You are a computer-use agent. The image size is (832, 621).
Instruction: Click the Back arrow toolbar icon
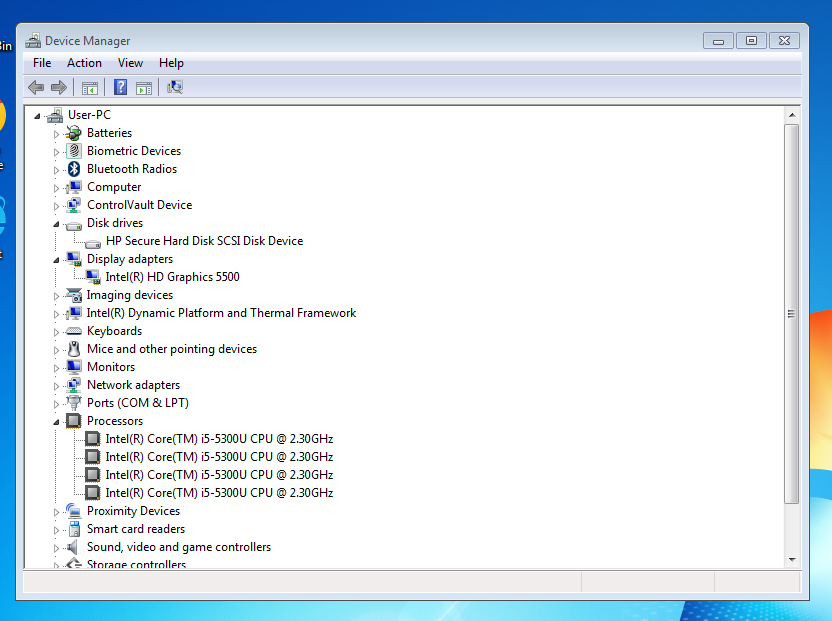pos(36,87)
